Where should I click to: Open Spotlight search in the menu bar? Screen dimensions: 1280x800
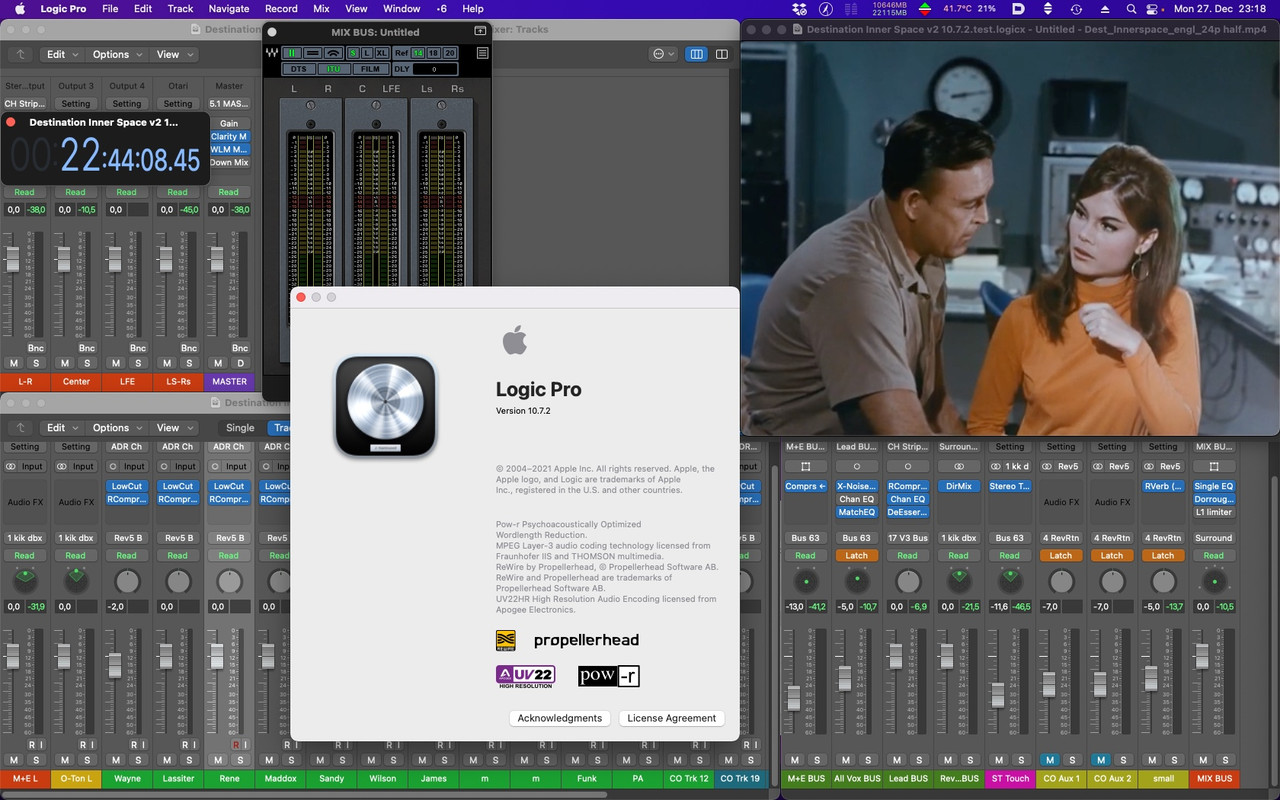(1131, 8)
